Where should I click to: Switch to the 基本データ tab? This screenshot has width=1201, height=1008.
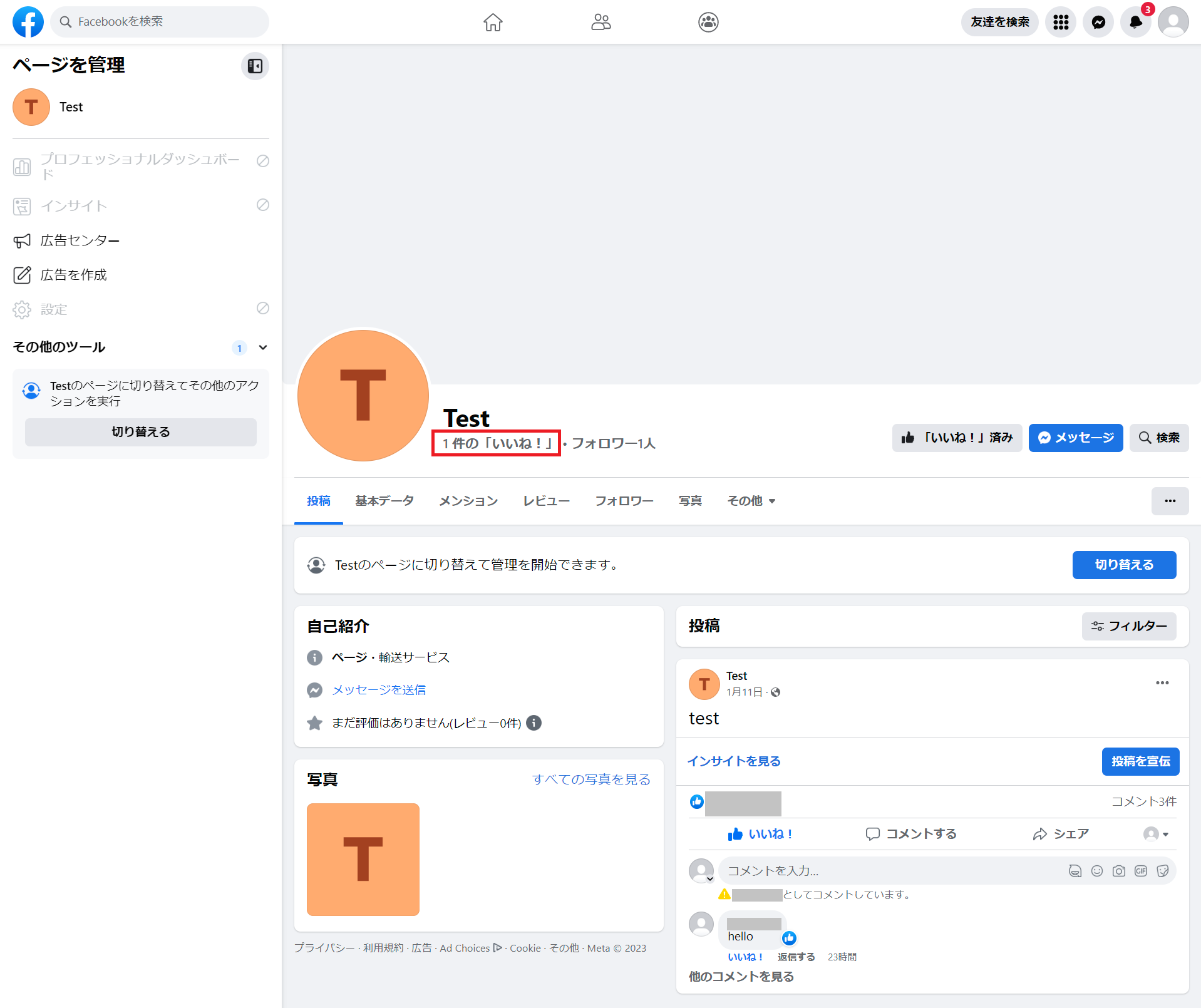click(x=384, y=501)
